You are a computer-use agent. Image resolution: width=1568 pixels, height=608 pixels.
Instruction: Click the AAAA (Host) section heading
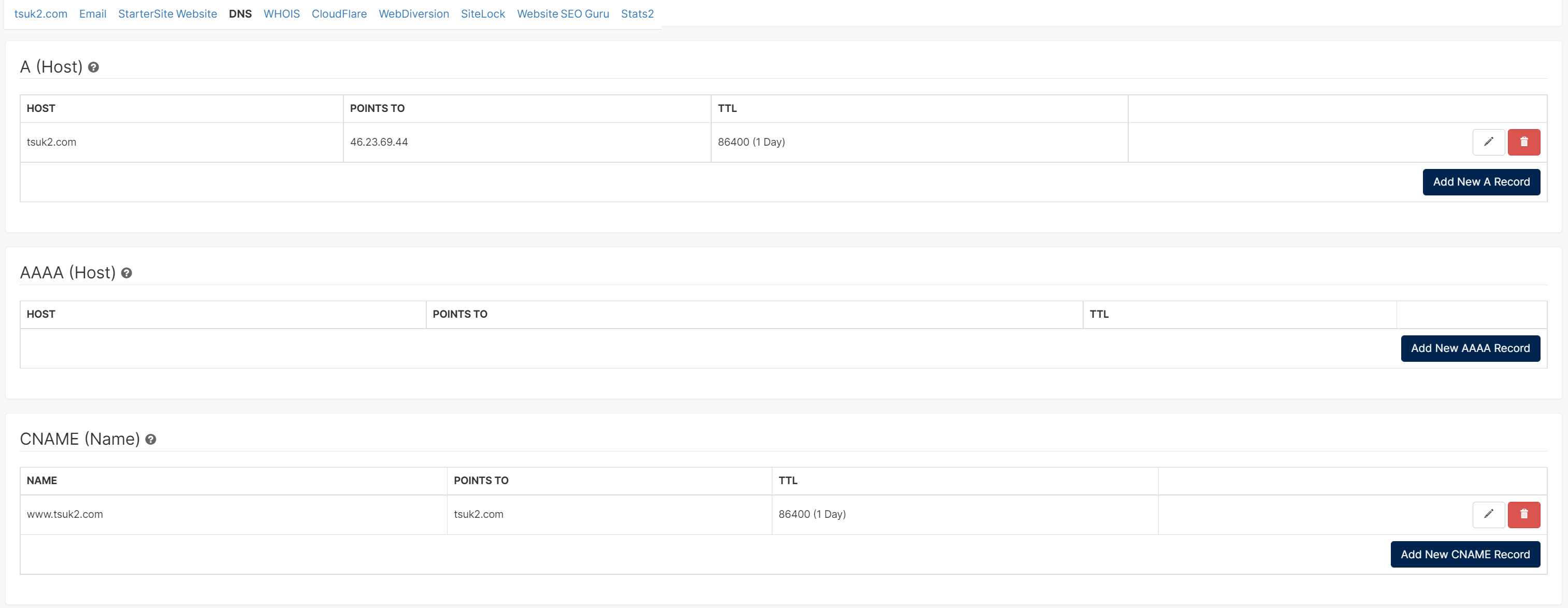(x=67, y=273)
